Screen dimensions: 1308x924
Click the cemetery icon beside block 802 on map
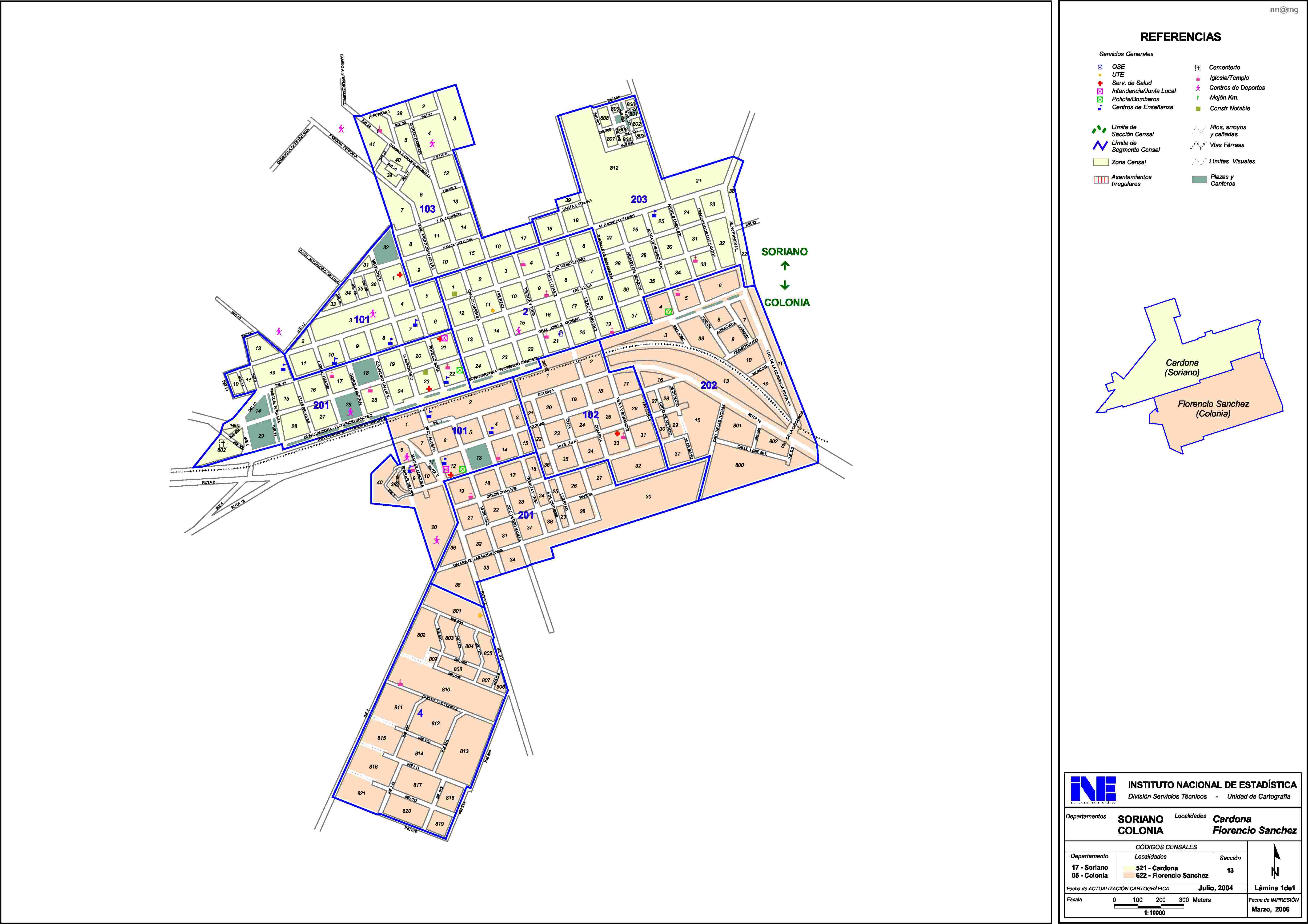pyautogui.click(x=223, y=443)
